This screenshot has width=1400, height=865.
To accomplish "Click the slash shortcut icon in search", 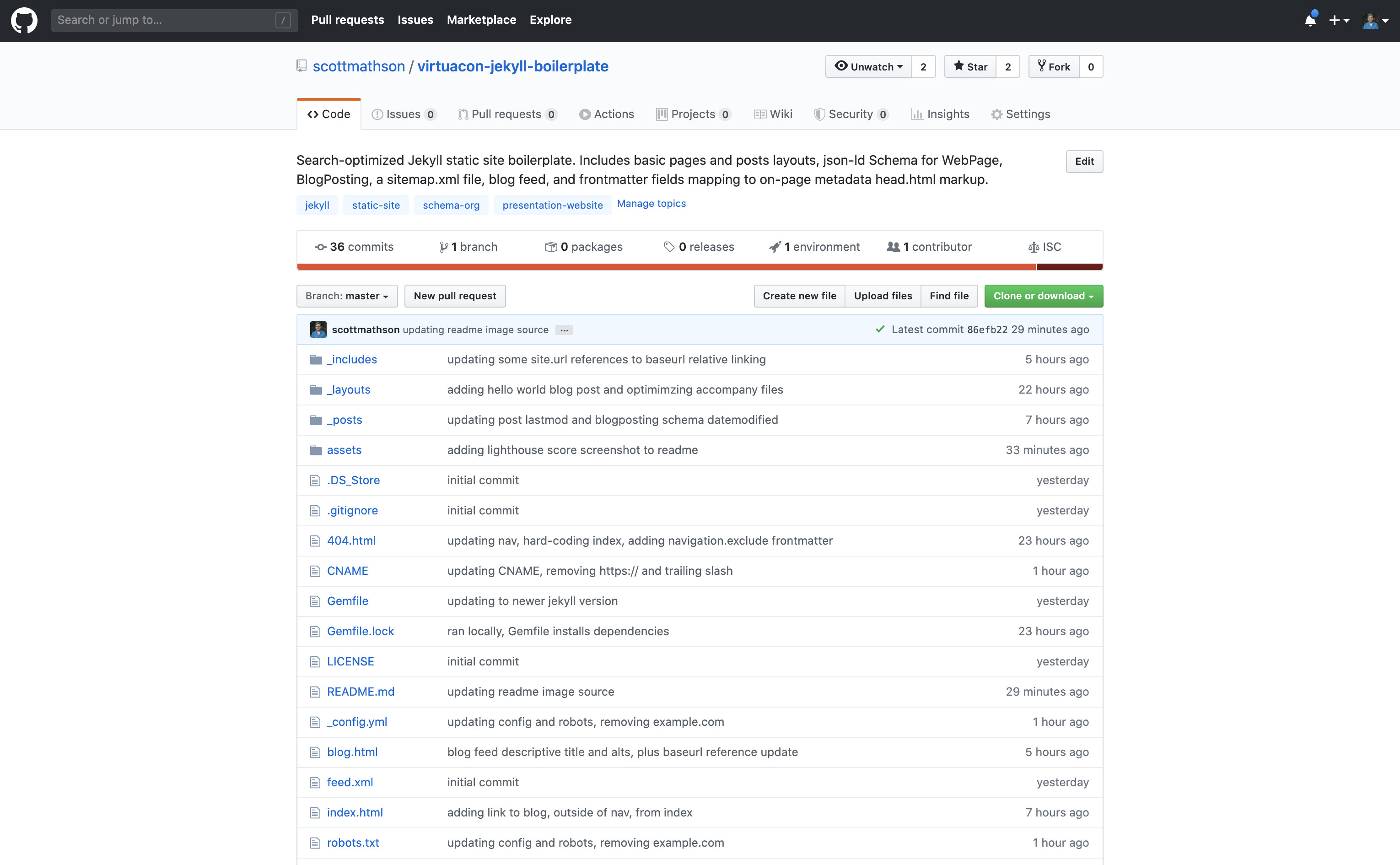I will pos(283,20).
